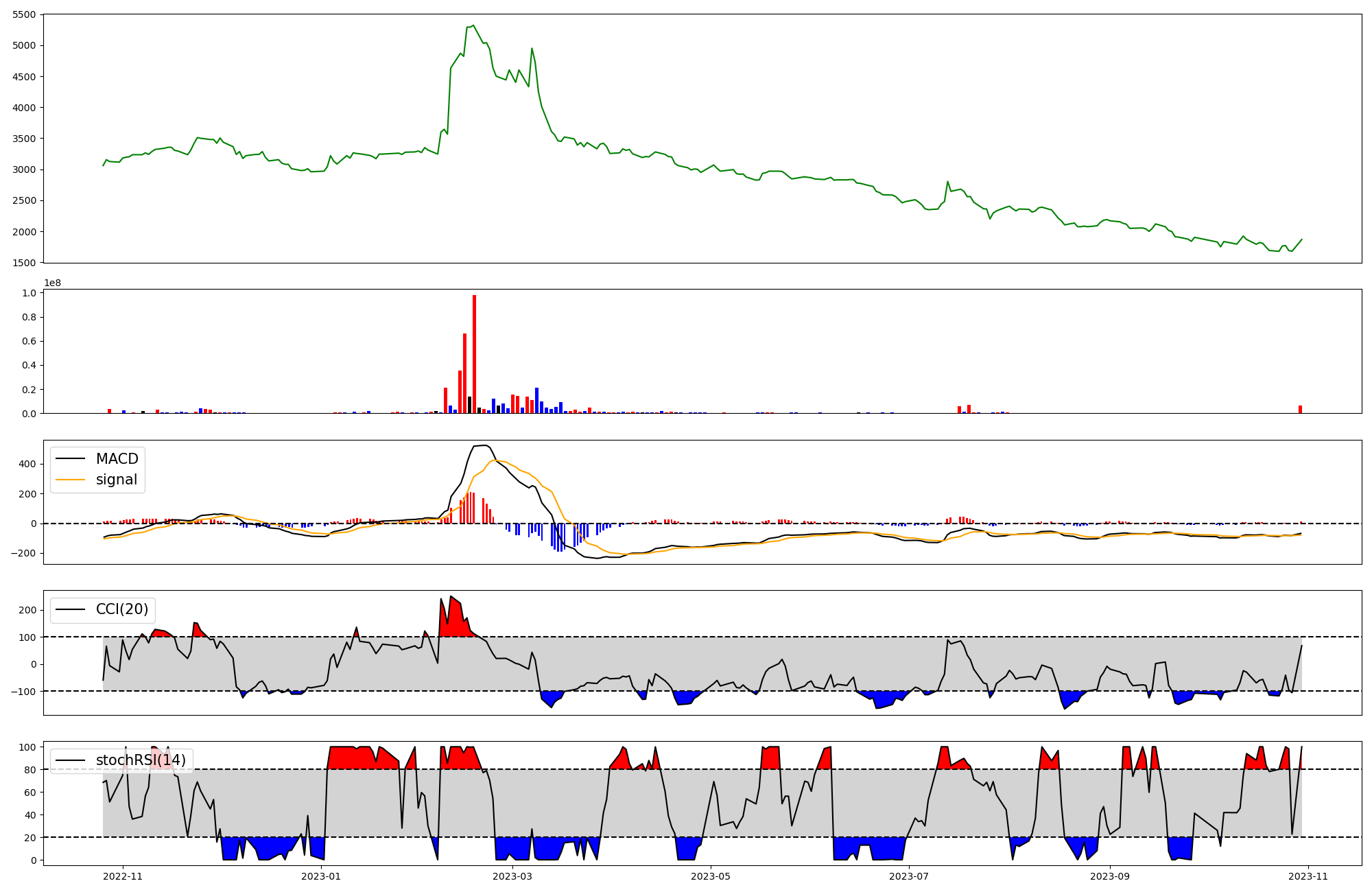Select the 2023-11 date tick label
The height and width of the screenshot is (892, 1372).
[1308, 876]
